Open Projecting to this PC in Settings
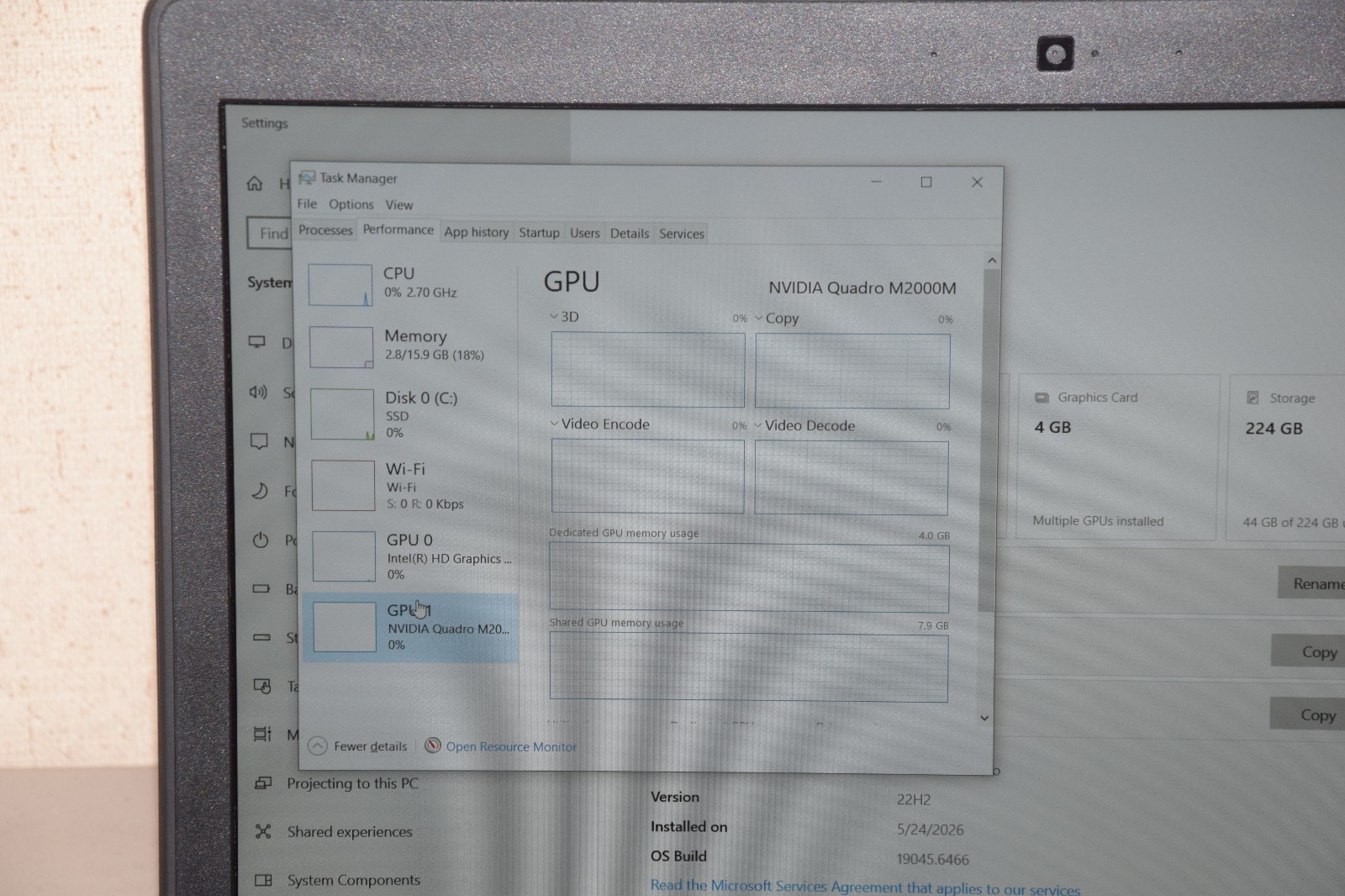1345x896 pixels. pyautogui.click(x=352, y=783)
